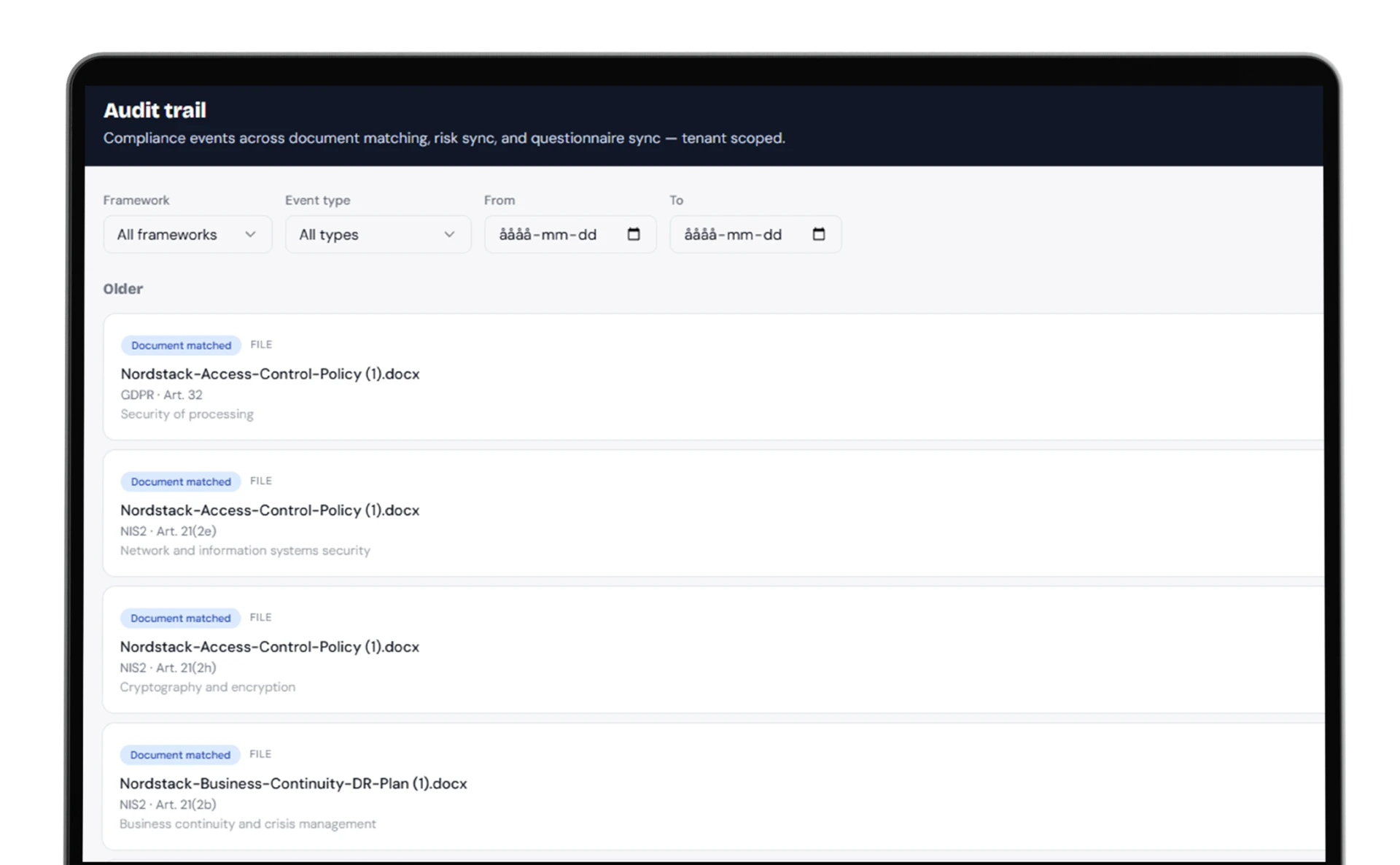Click the 'Cryptography and encryption' description
Screen dimensions: 1400x865
pyautogui.click(x=207, y=687)
